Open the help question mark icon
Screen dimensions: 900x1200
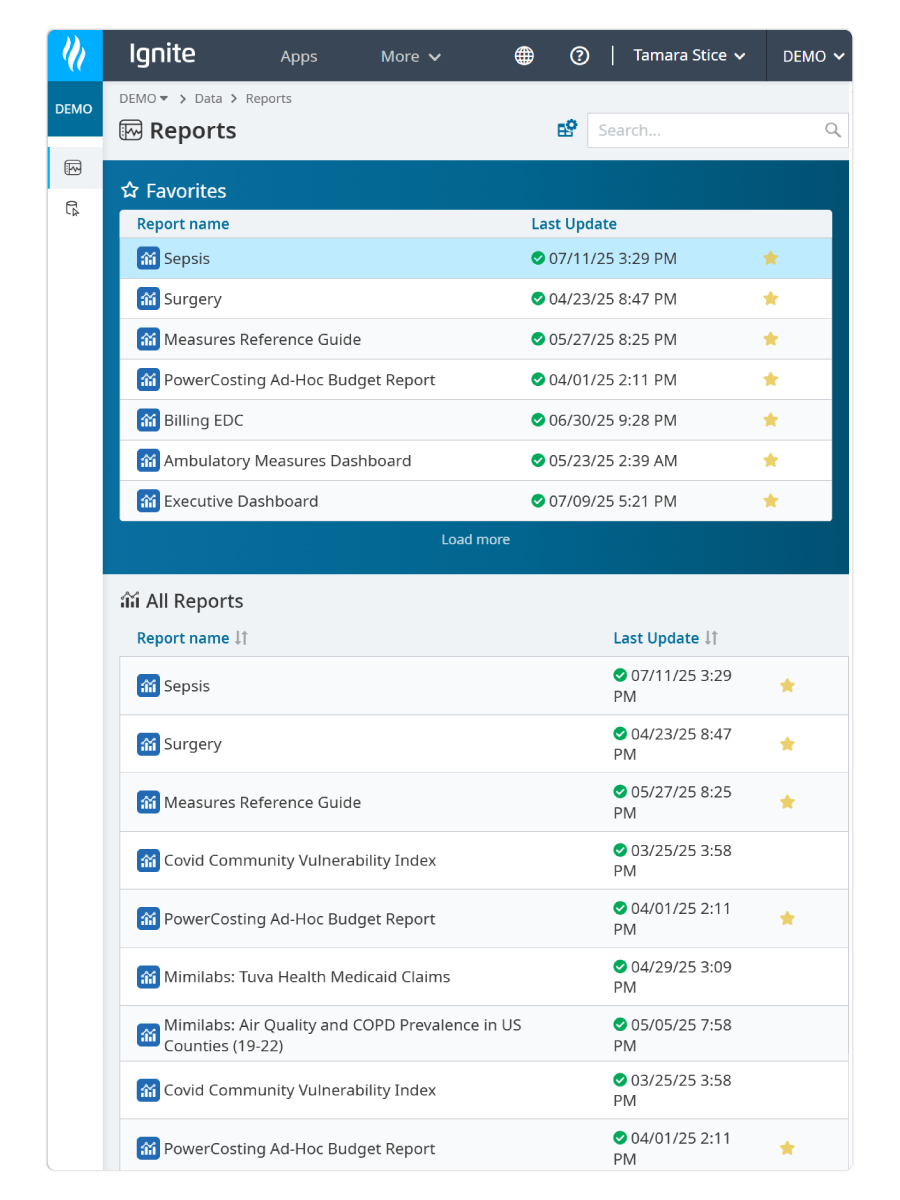579,56
